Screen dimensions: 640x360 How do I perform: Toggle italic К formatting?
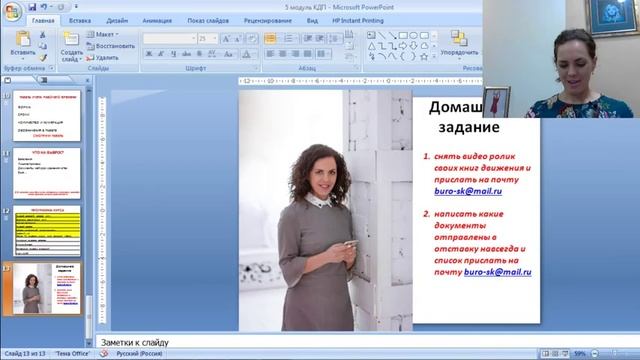click(161, 54)
